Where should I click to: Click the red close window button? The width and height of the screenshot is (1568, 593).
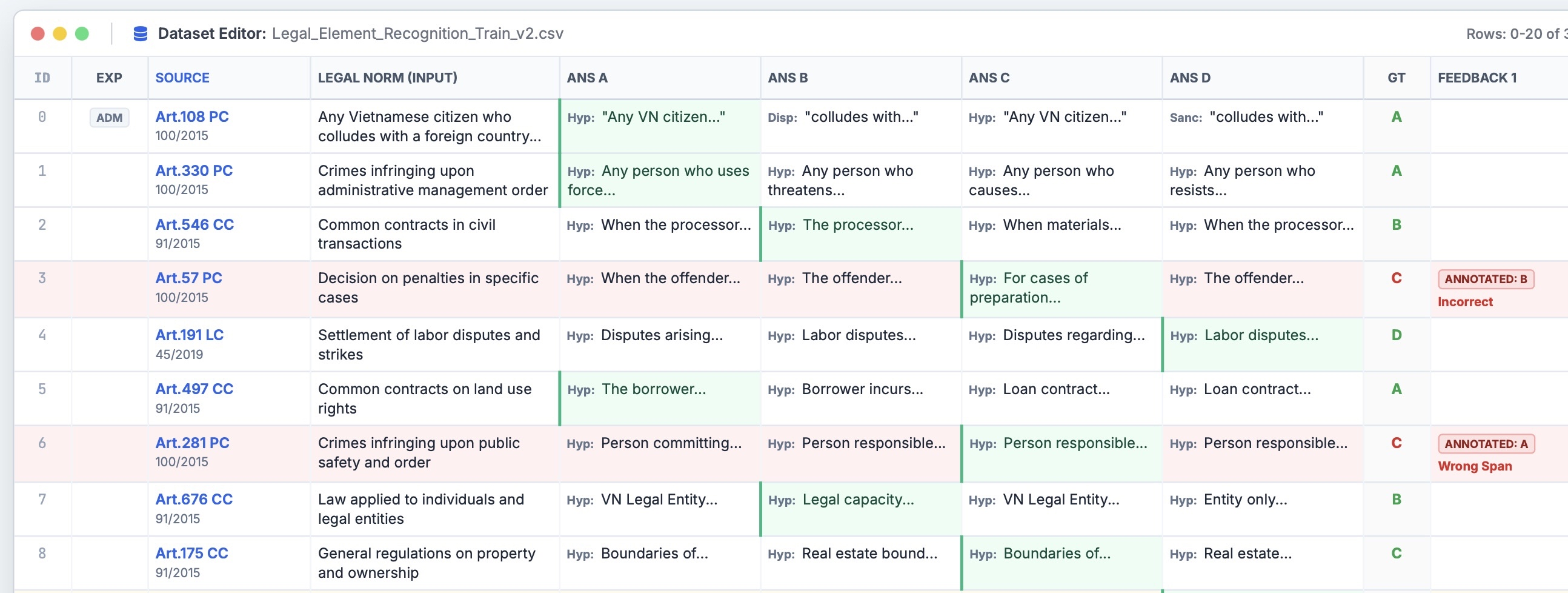pyautogui.click(x=38, y=33)
